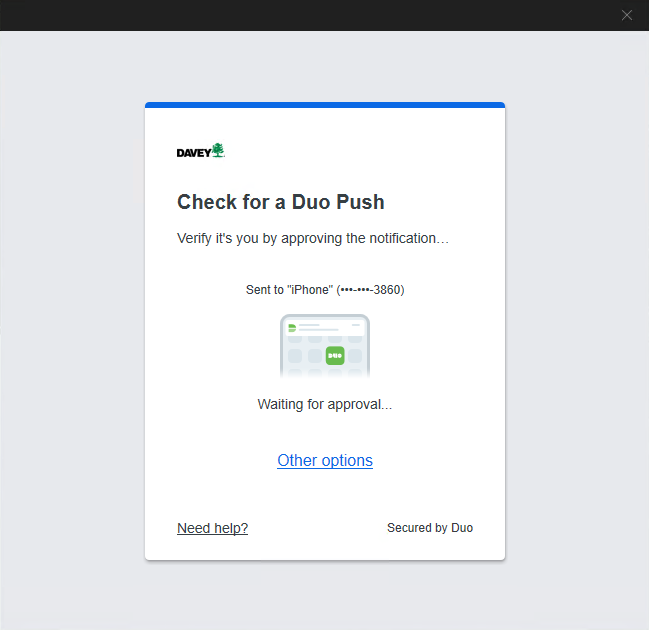This screenshot has height=630, width=649.
Task: Click the Need help? link
Action: tap(212, 528)
